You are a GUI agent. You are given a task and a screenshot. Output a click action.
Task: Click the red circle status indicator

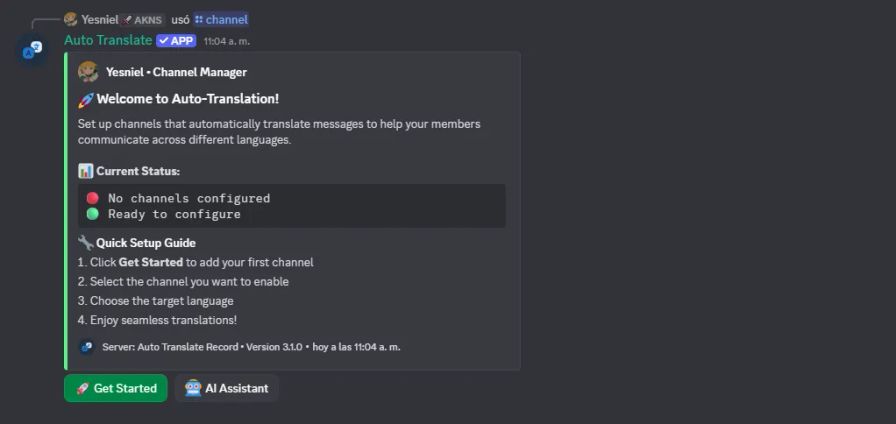coord(93,198)
